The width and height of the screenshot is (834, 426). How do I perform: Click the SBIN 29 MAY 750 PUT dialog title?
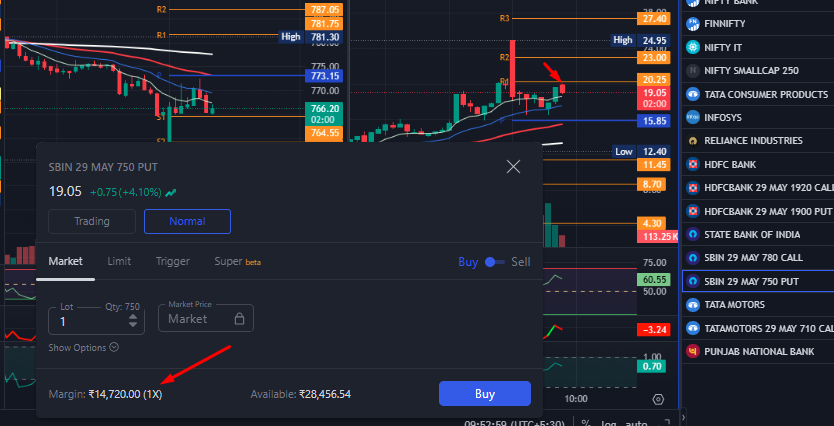[103, 167]
